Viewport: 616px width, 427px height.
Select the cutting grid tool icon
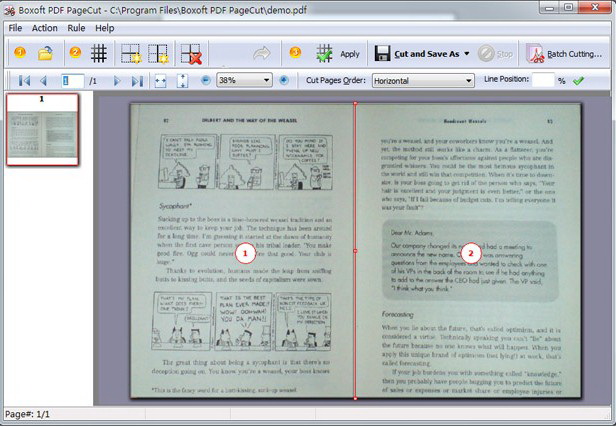point(99,53)
